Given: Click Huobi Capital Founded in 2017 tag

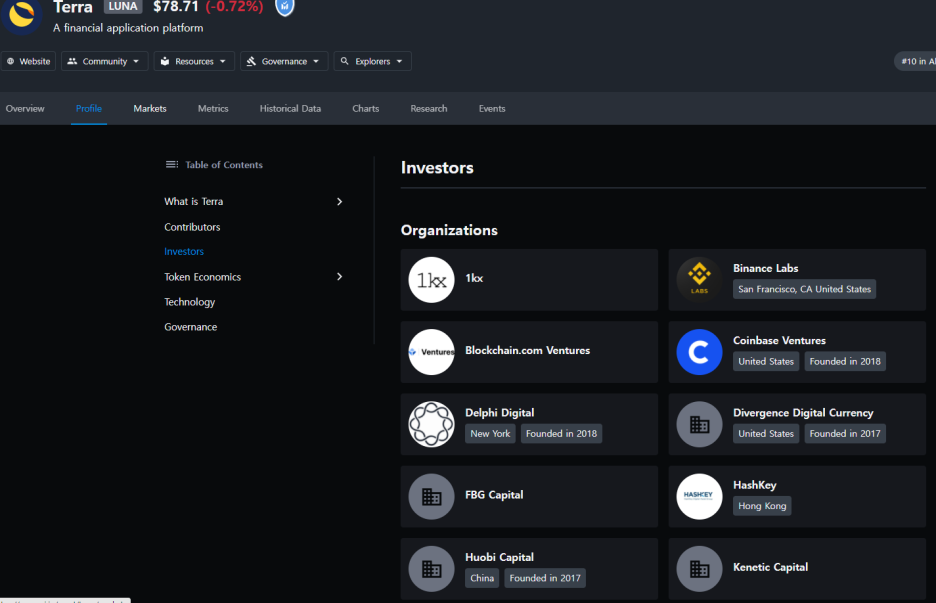Looking at the screenshot, I should 544,578.
